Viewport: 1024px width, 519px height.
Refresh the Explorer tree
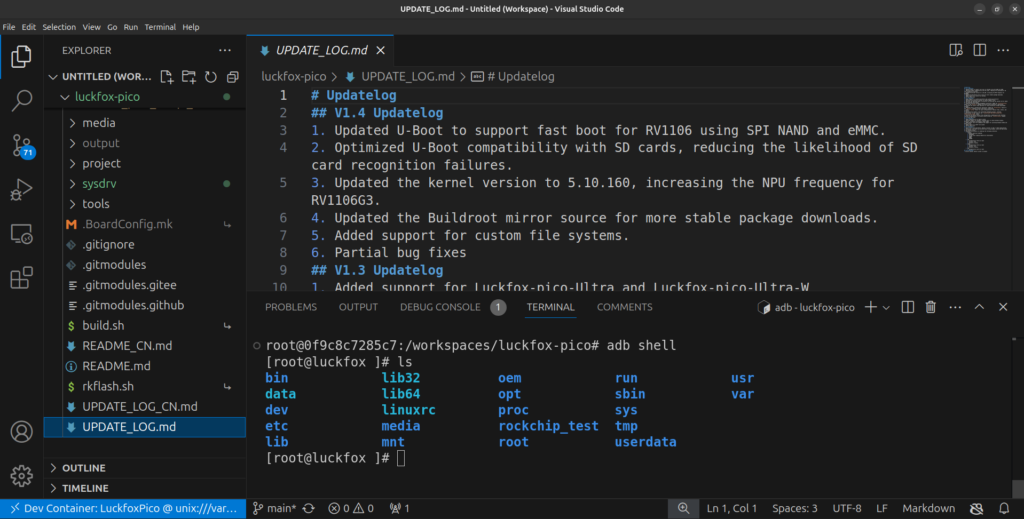click(x=210, y=76)
